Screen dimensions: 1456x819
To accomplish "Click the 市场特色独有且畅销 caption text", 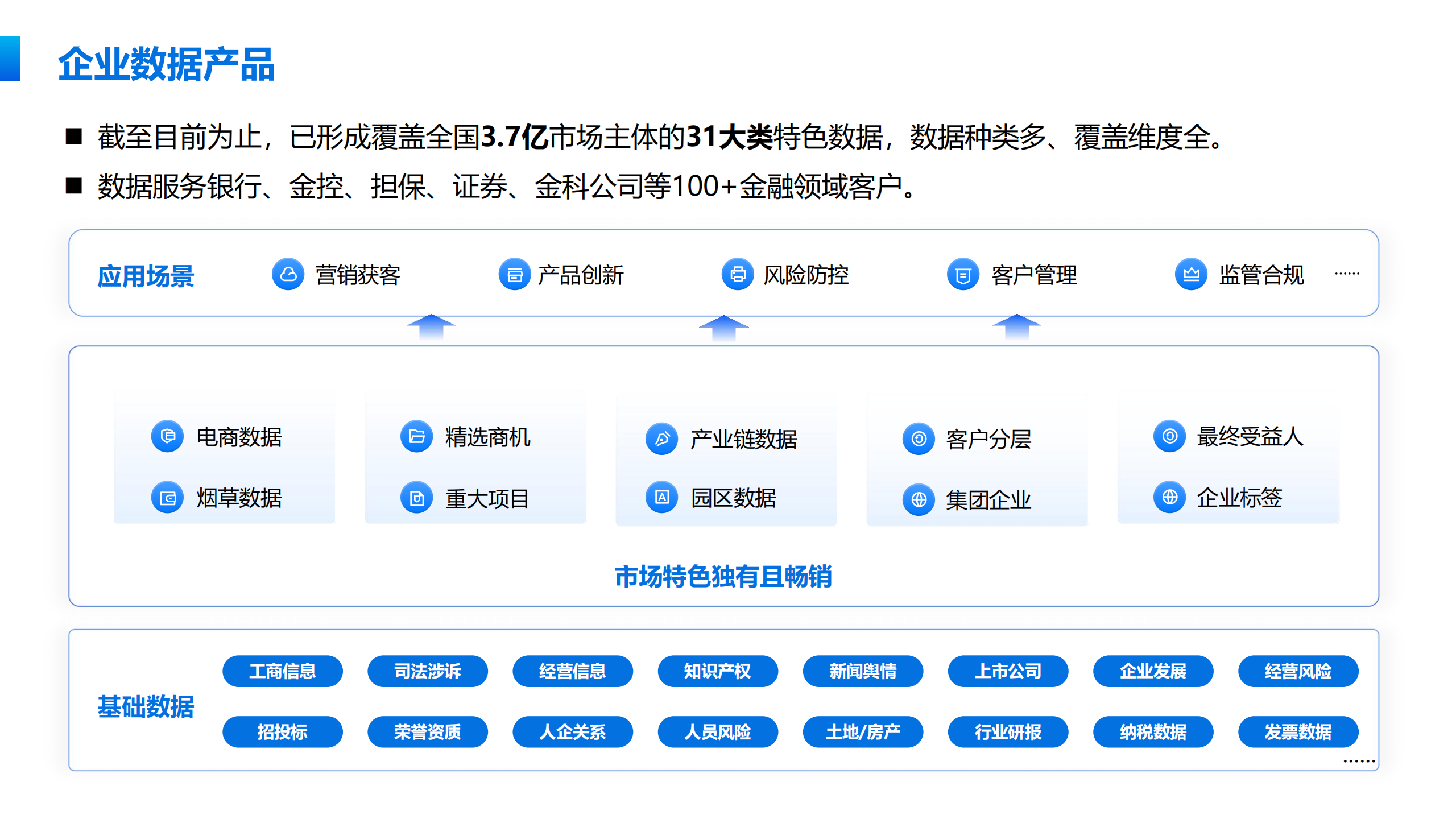I will 723,576.
